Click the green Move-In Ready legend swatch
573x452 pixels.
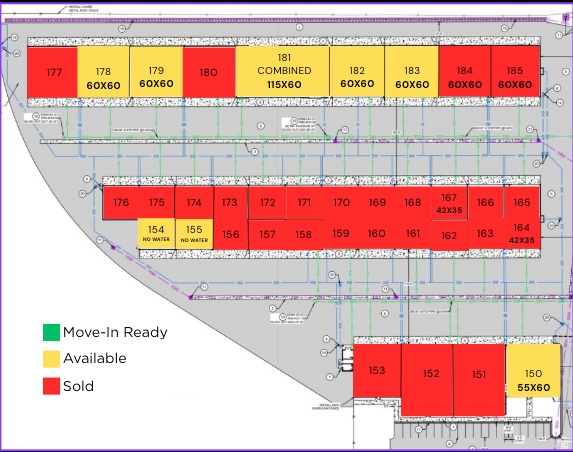[52, 333]
